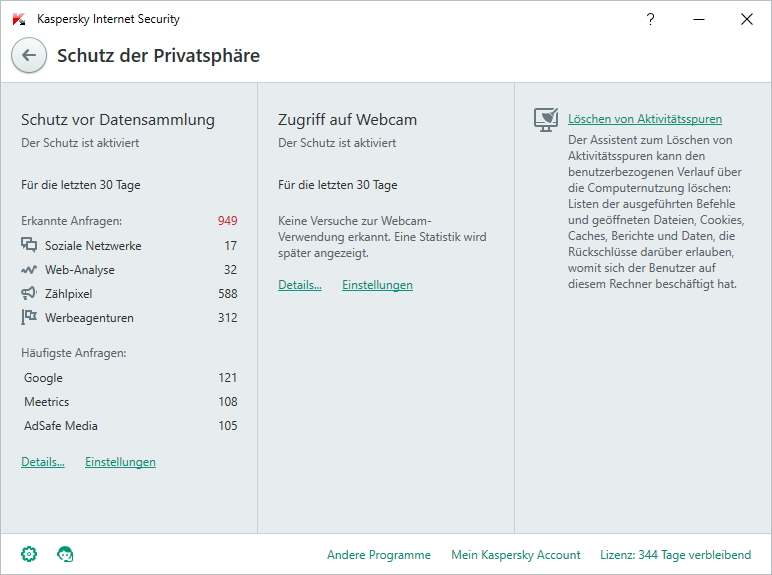Image resolution: width=772 pixels, height=575 pixels.
Task: Click the Erkannte Anfragen label
Action: coord(71,221)
